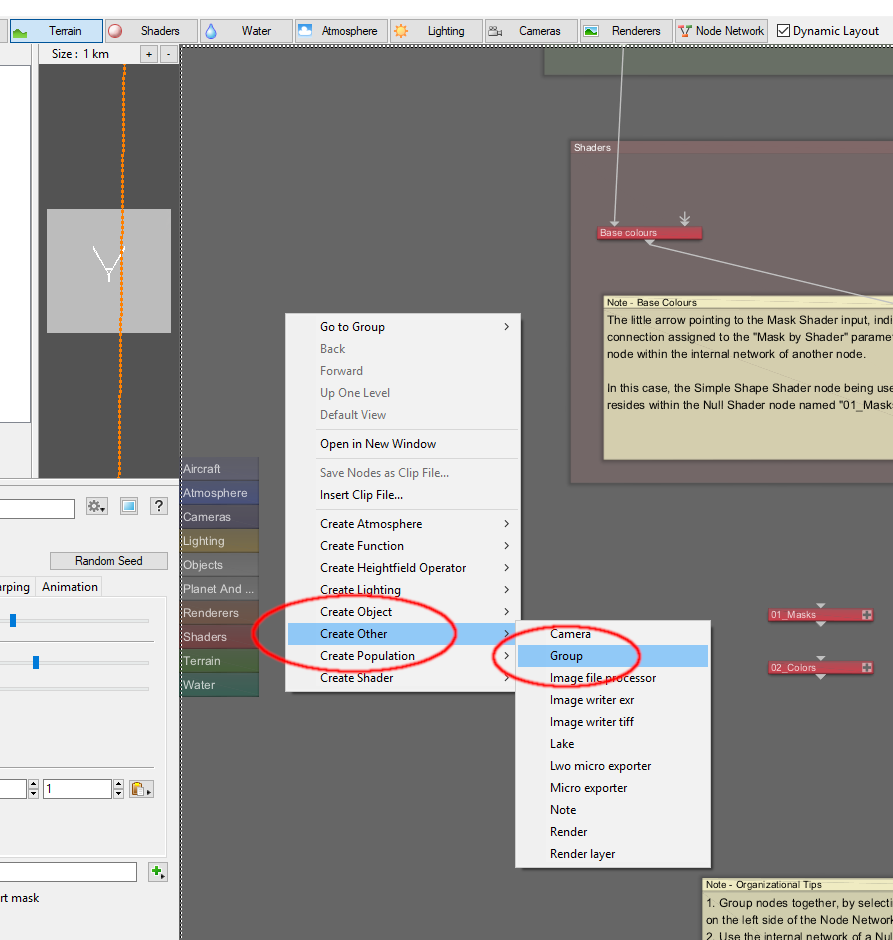Zoom in the preview with plus button

click(x=149, y=55)
